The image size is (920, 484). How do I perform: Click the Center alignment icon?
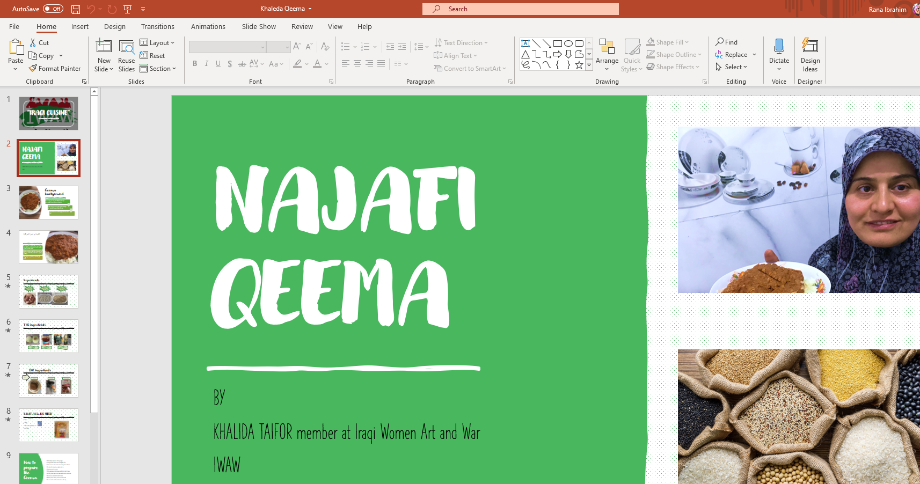coord(357,64)
